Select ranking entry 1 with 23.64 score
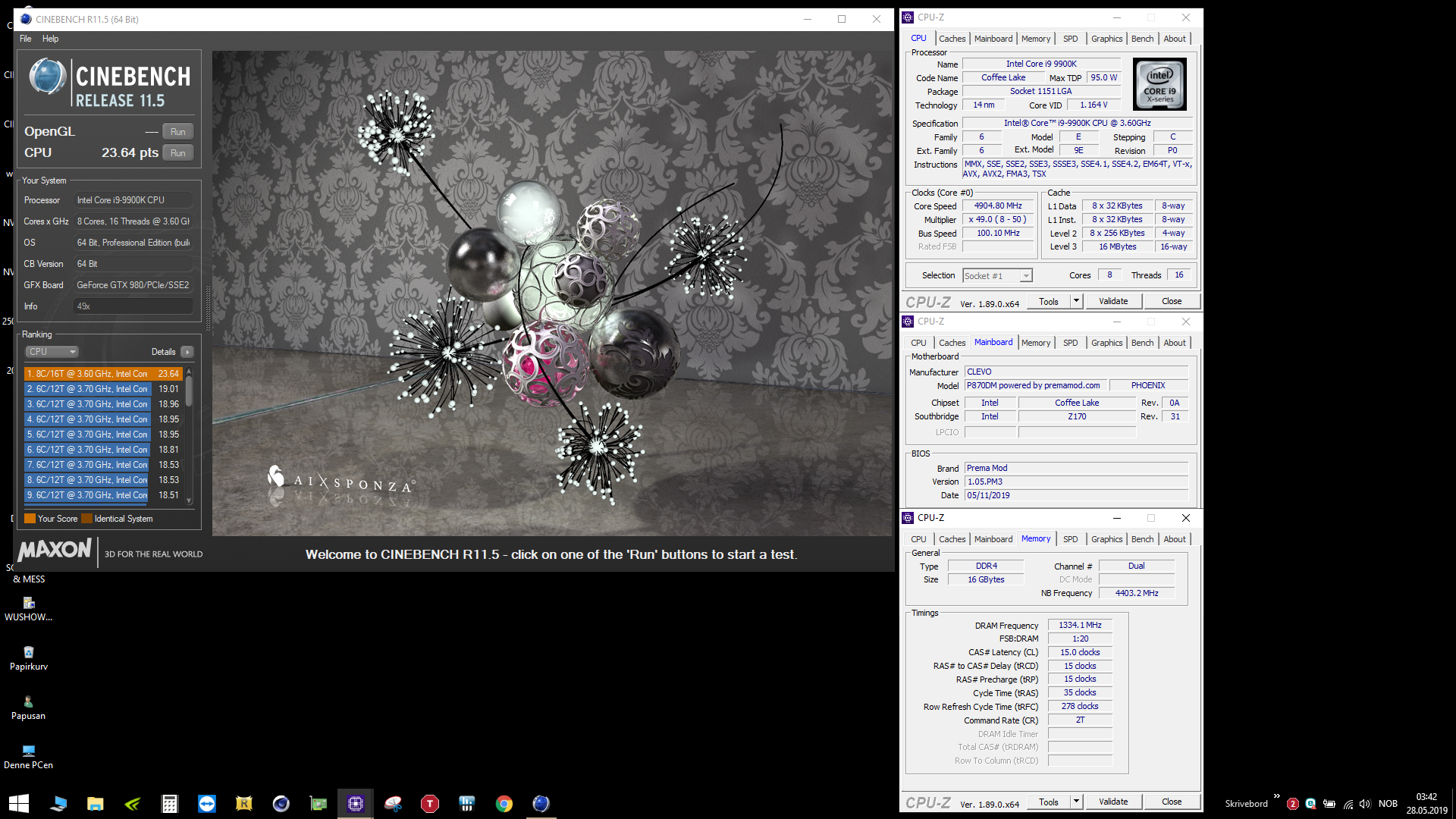Image resolution: width=1456 pixels, height=819 pixels. (x=103, y=374)
